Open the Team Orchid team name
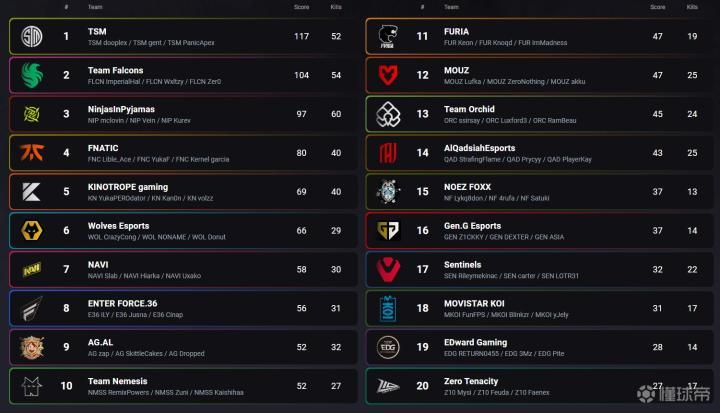The width and height of the screenshot is (720, 413). (x=469, y=109)
